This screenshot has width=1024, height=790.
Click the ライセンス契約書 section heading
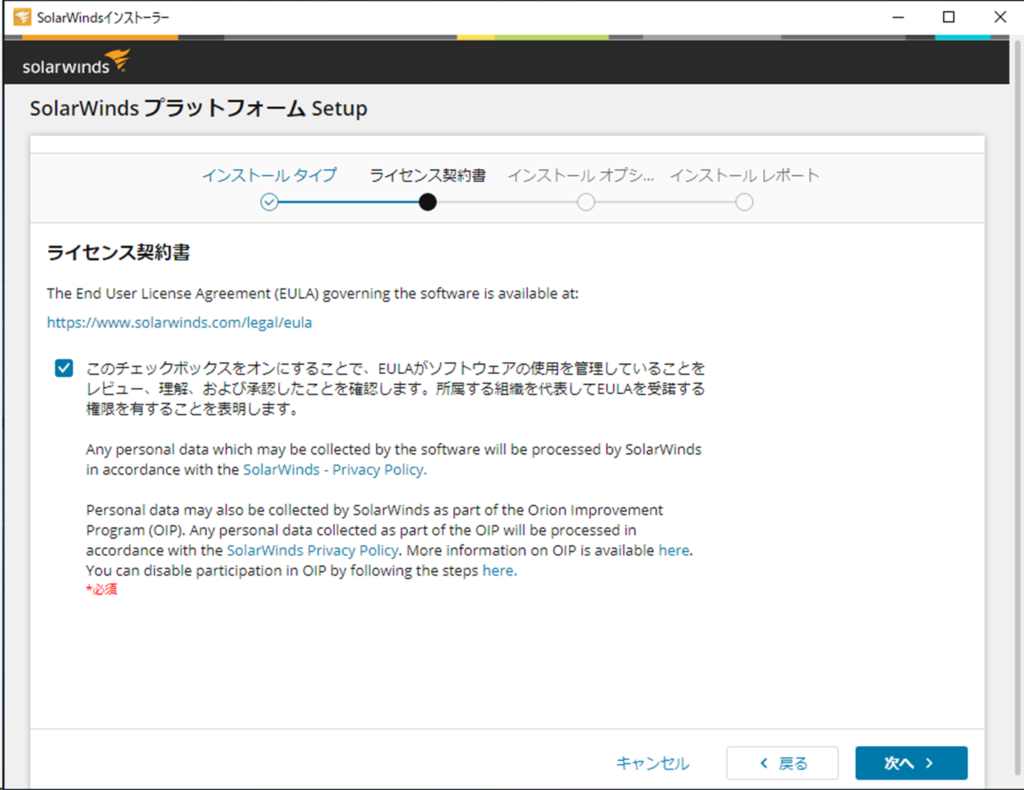pyautogui.click(x=118, y=252)
